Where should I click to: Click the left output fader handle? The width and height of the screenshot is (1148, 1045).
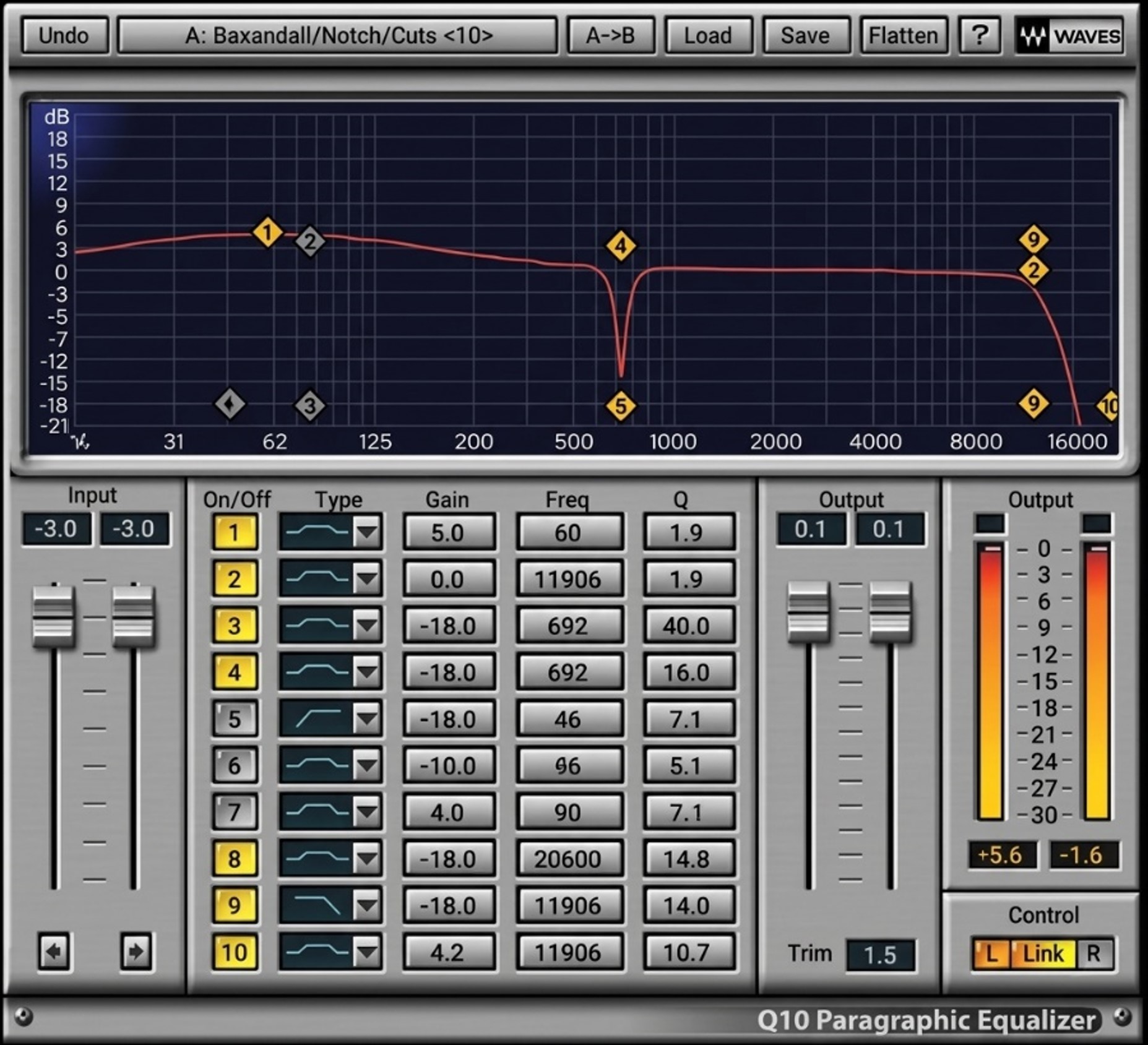tap(808, 610)
